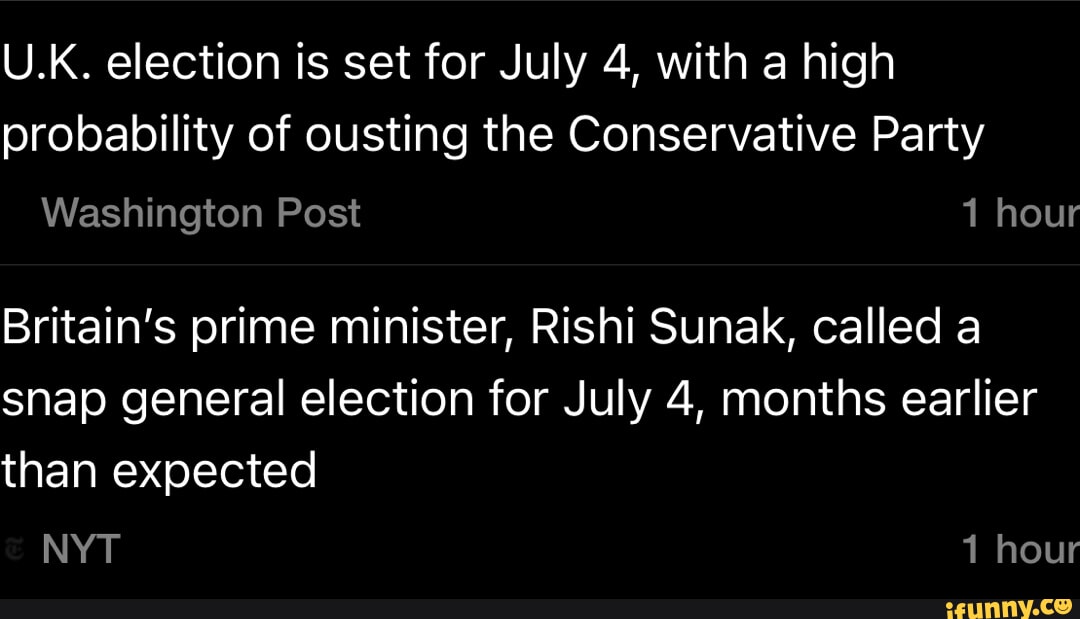Image resolution: width=1080 pixels, height=619 pixels.
Task: Click the divider line between the two stories
Action: pos(540,264)
